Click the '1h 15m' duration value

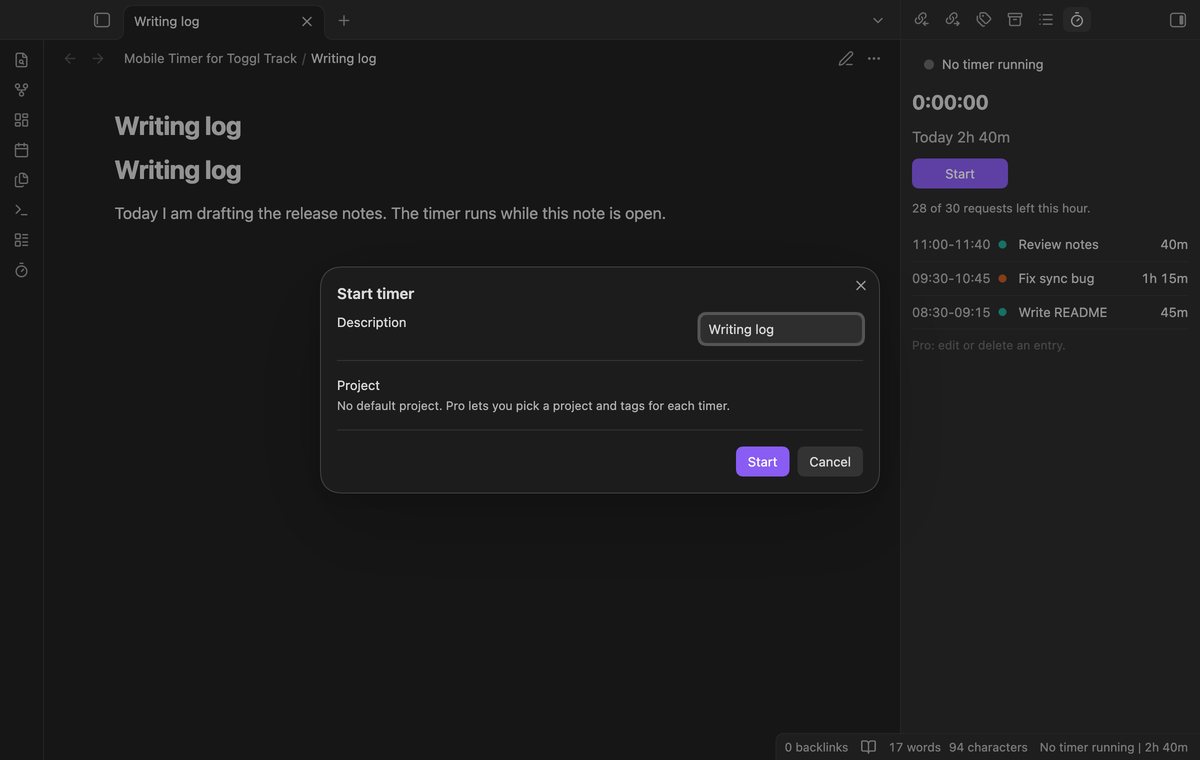pyautogui.click(x=1165, y=278)
